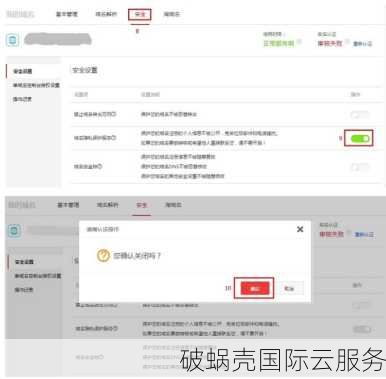Select 安全设置 in the undimmed sidebar
The image size is (386, 379).
23,71
